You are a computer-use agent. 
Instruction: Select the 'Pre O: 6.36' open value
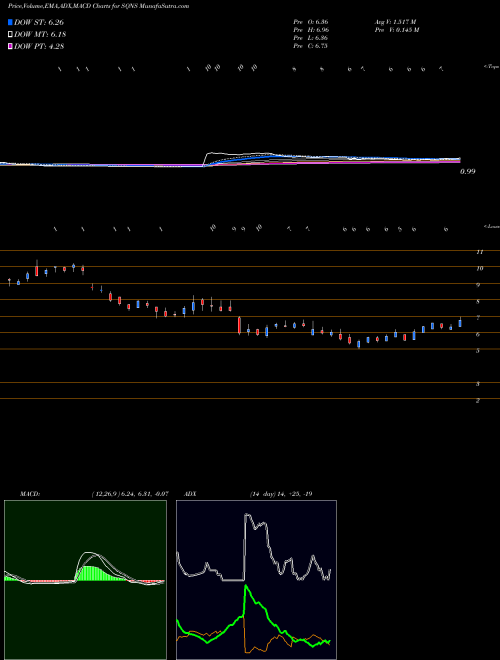click(311, 22)
